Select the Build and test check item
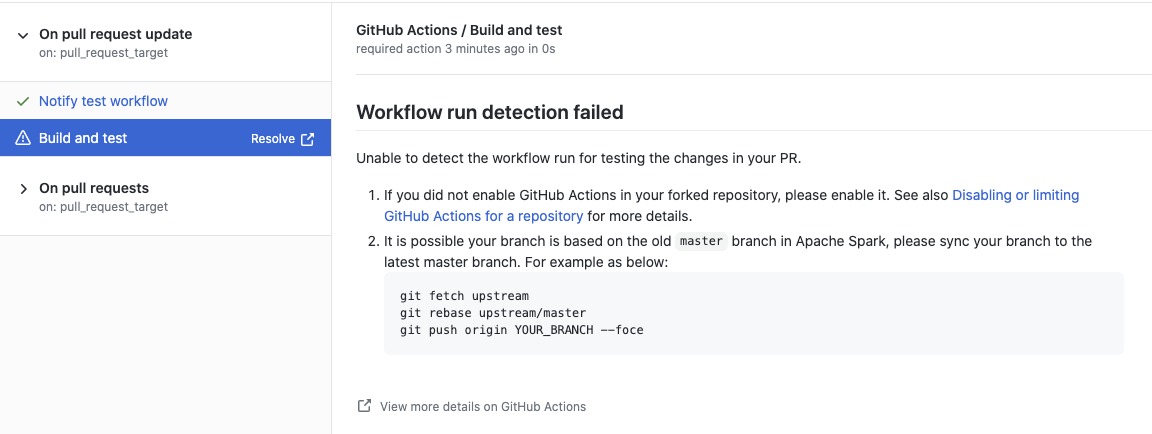The image size is (1152, 434). 83,139
